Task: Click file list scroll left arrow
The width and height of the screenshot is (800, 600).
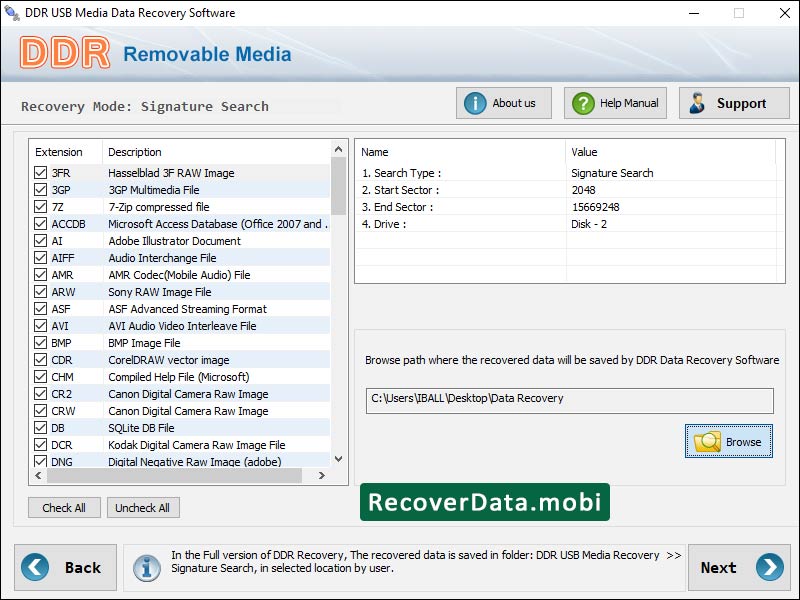Action: (x=38, y=476)
